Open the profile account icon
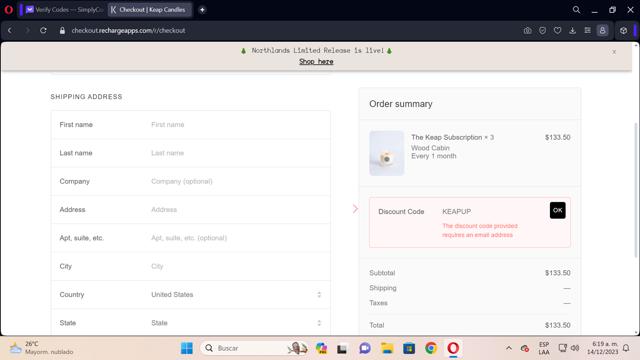640x360 pixels. click(602, 31)
